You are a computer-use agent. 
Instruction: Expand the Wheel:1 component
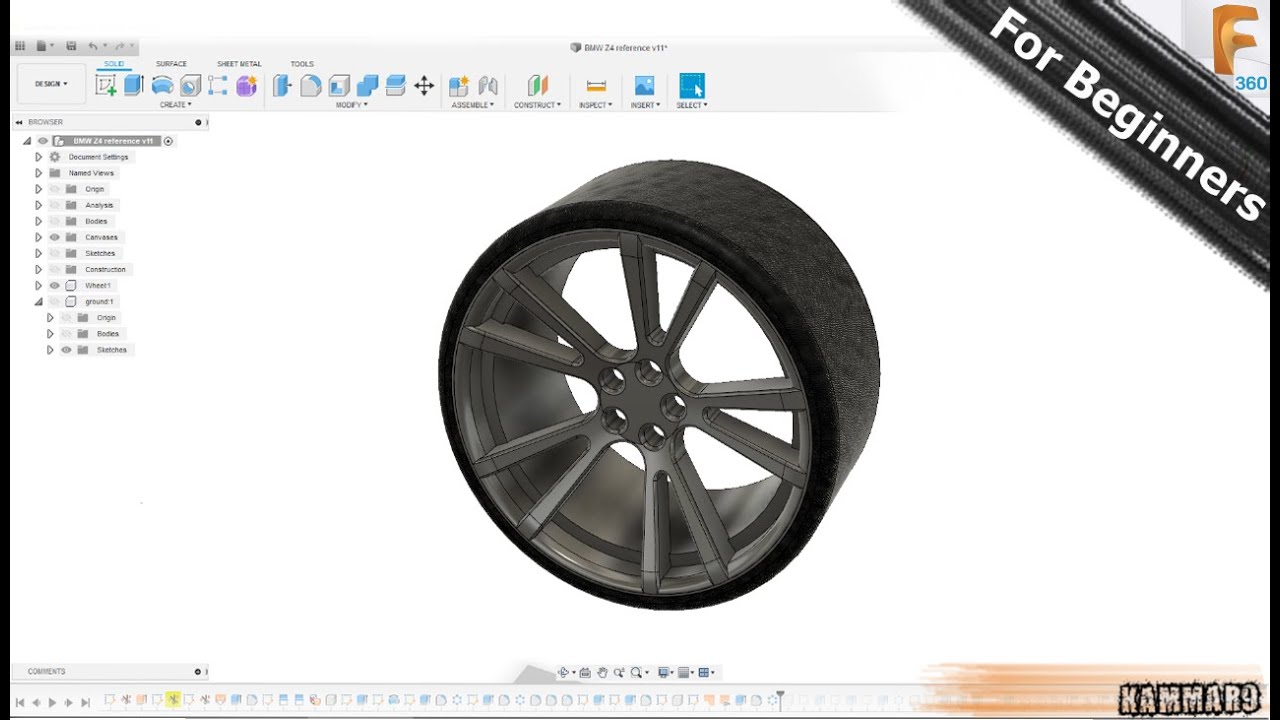point(39,285)
